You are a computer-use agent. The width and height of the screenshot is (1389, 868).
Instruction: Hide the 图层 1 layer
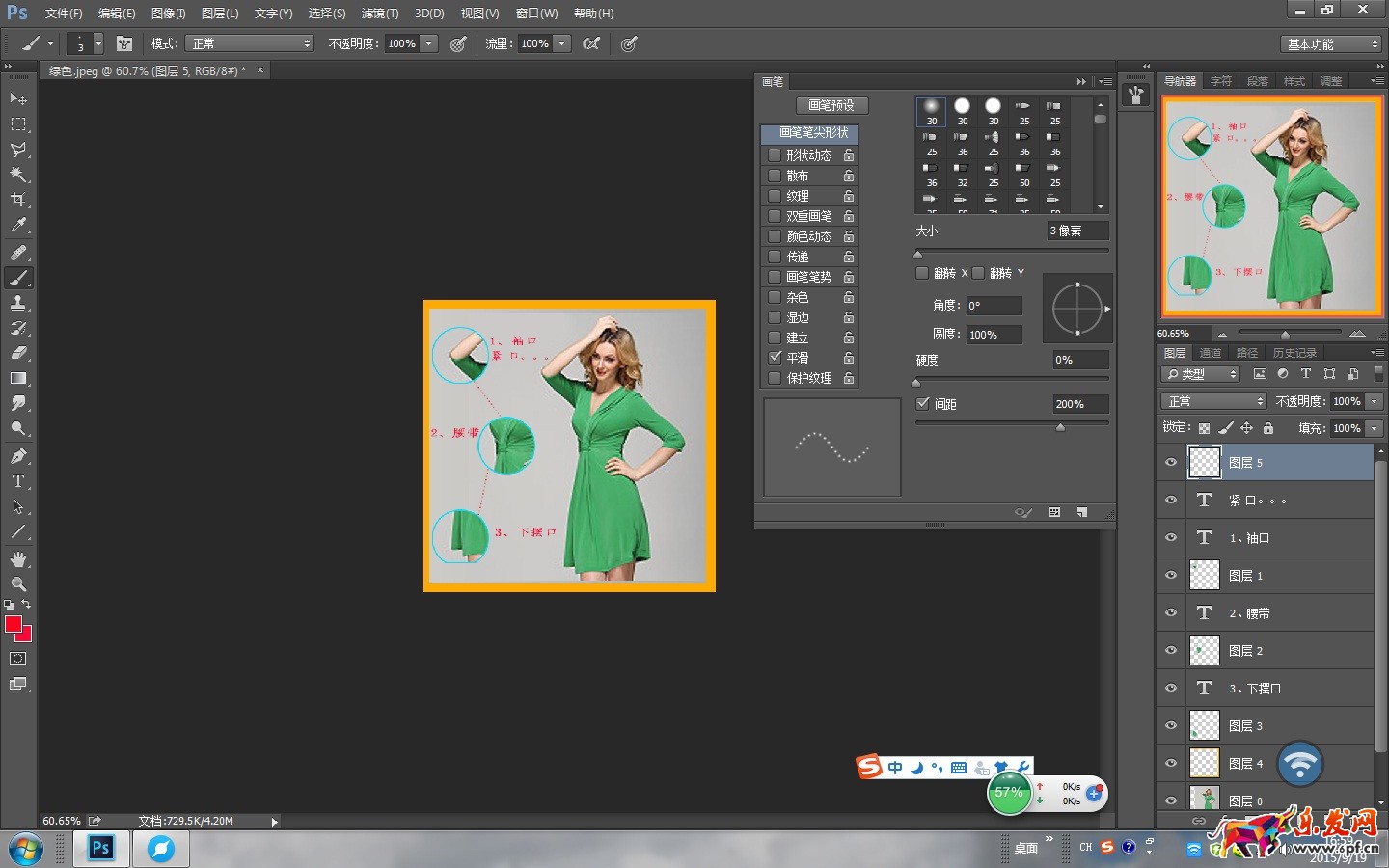coord(1171,576)
